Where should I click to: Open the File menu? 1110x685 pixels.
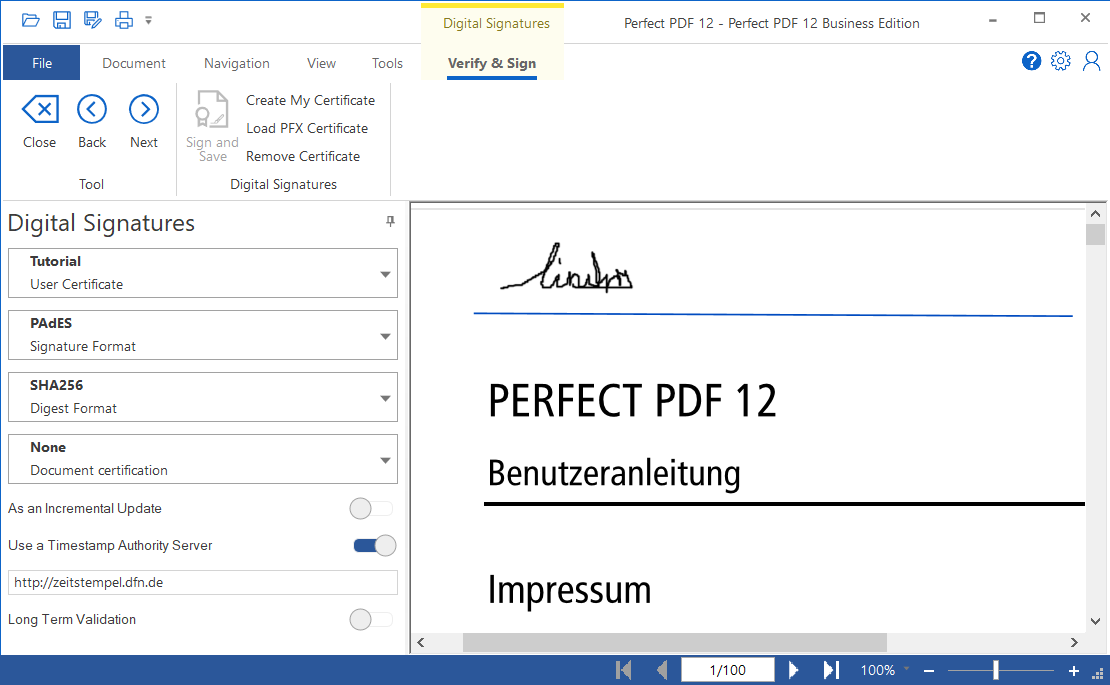[x=42, y=63]
